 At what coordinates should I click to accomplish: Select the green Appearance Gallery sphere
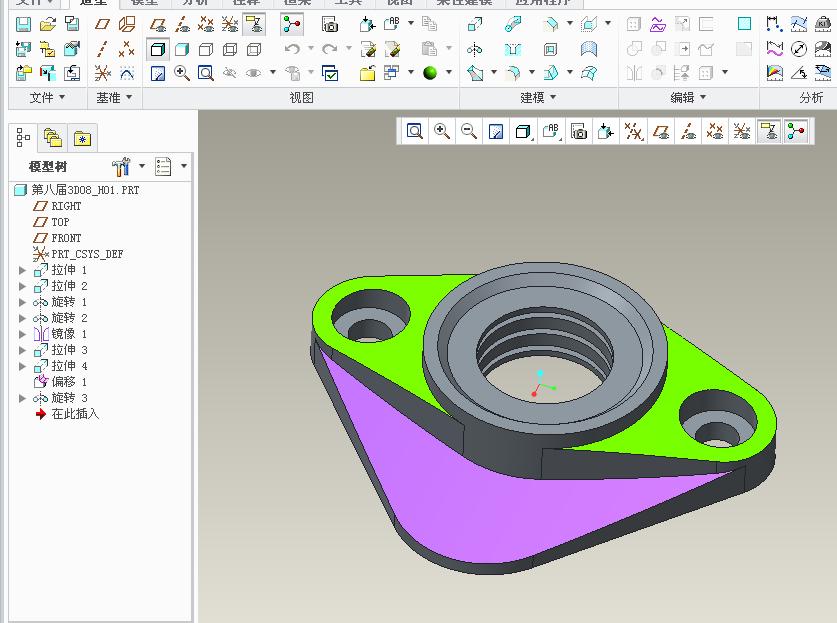(430, 73)
